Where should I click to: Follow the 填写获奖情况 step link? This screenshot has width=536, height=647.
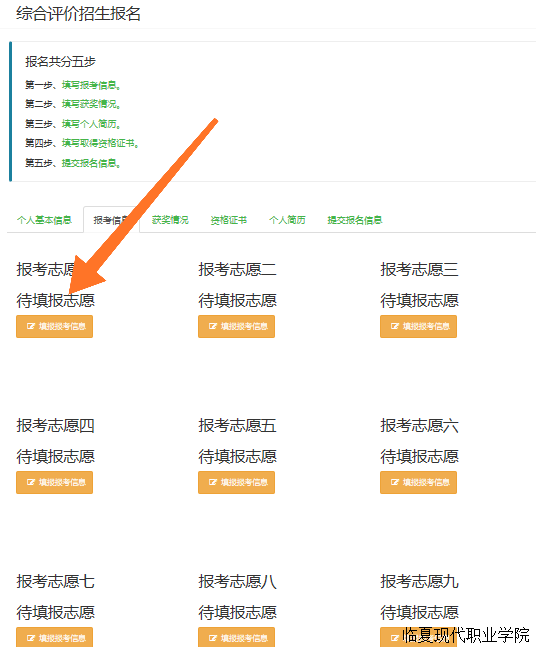click(91, 104)
